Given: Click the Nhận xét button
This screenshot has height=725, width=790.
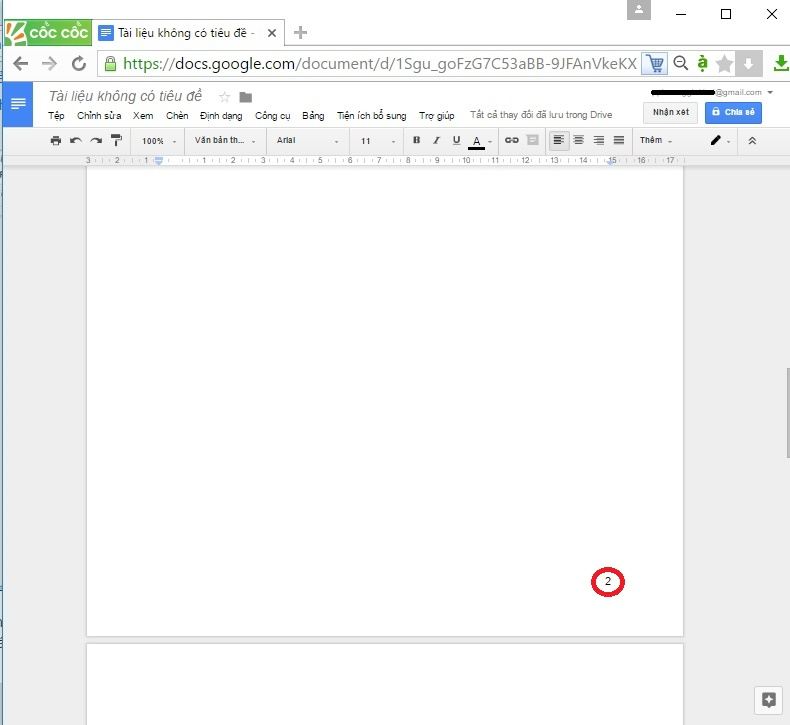Looking at the screenshot, I should [x=670, y=112].
